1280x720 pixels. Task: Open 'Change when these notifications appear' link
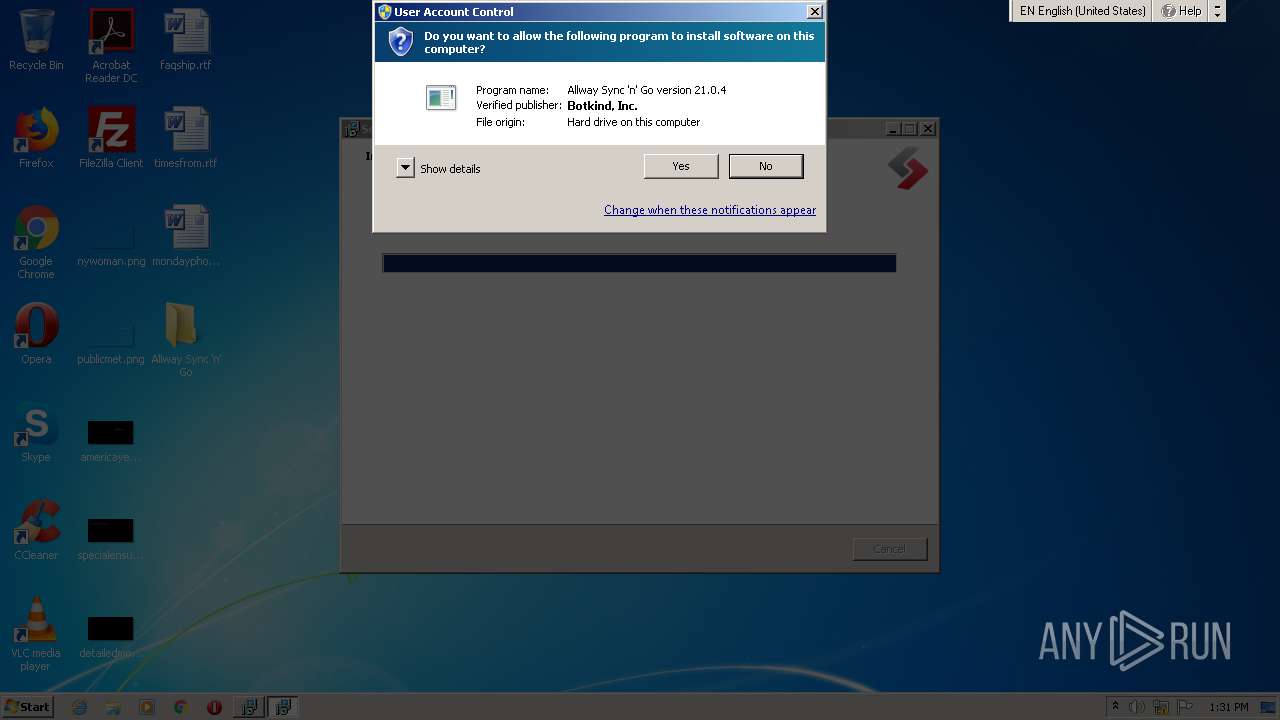pyautogui.click(x=710, y=210)
